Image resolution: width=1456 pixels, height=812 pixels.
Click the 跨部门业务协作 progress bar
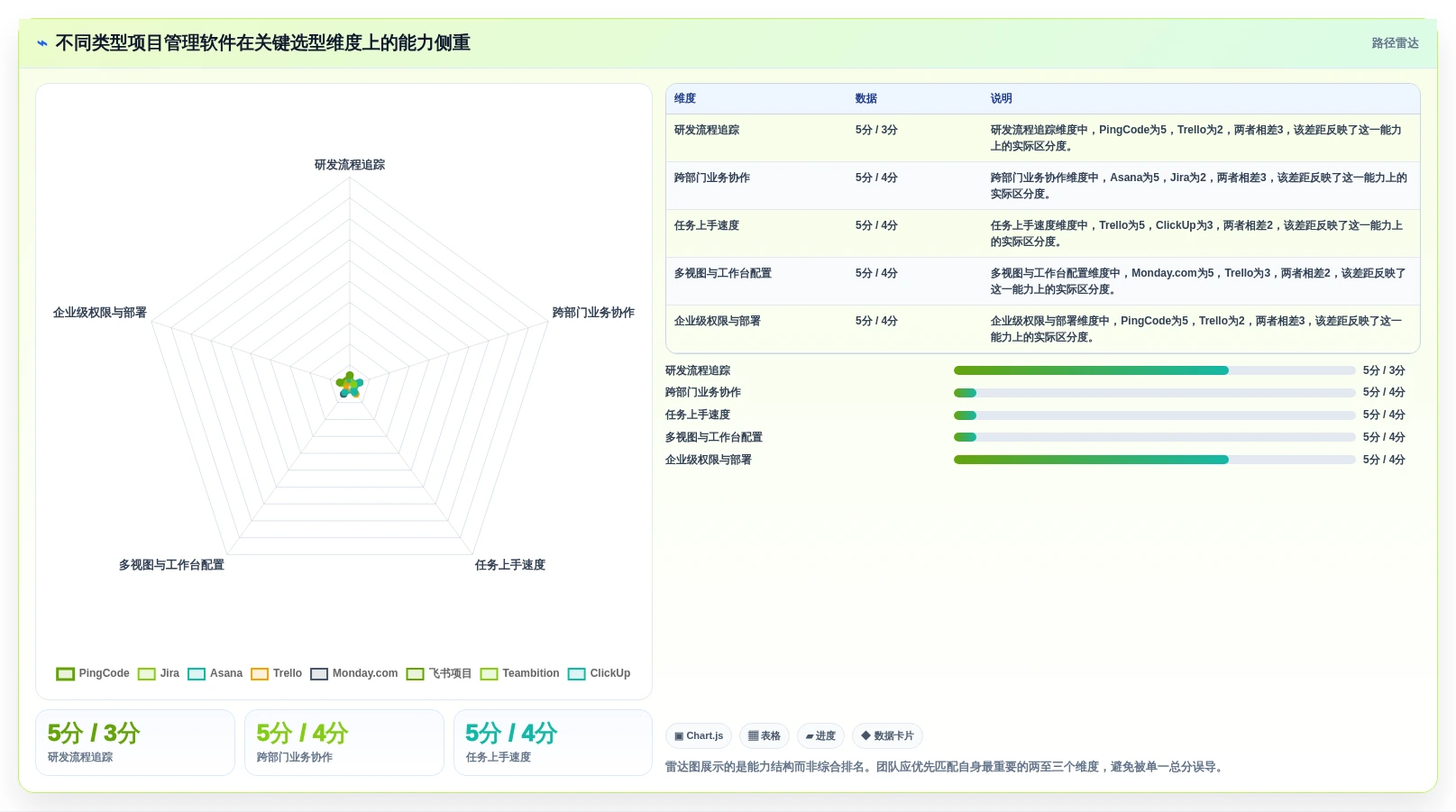coord(1155,393)
